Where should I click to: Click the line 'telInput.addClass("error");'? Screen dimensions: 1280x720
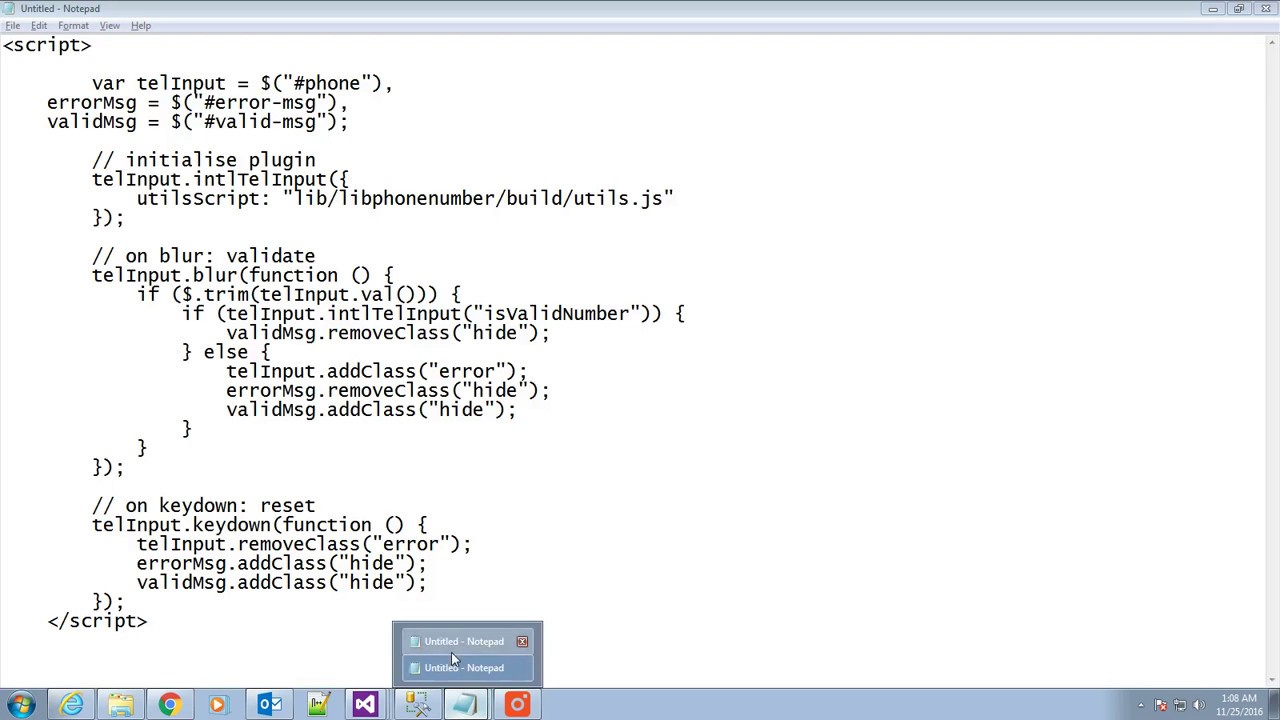(376, 372)
